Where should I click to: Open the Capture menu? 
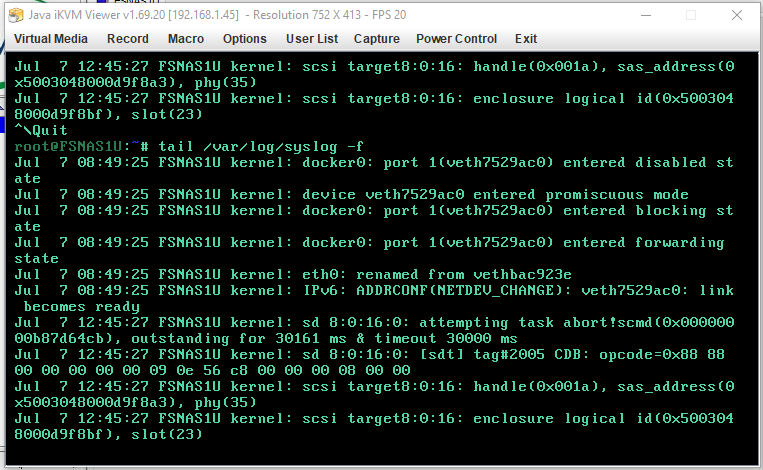(377, 39)
